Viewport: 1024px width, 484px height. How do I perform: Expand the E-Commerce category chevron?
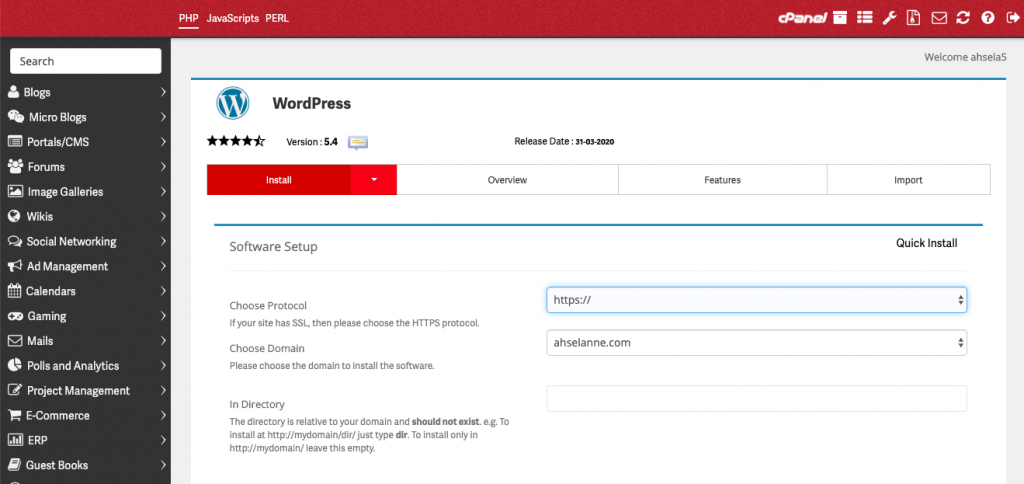tap(163, 415)
